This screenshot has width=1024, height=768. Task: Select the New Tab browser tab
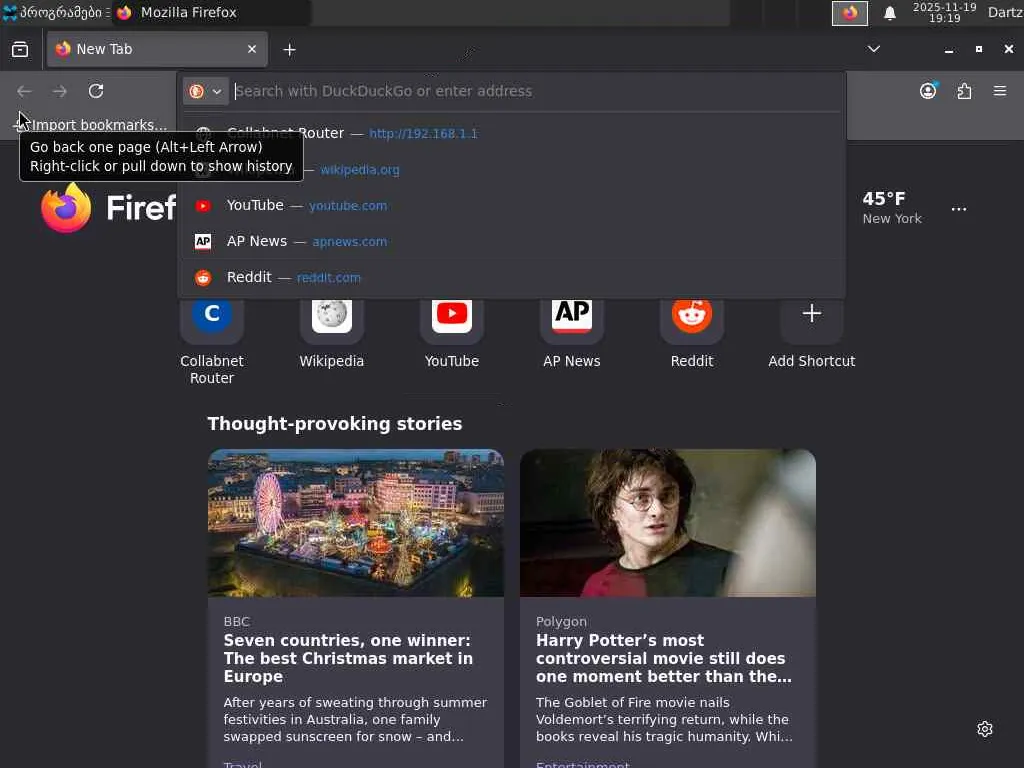click(157, 49)
